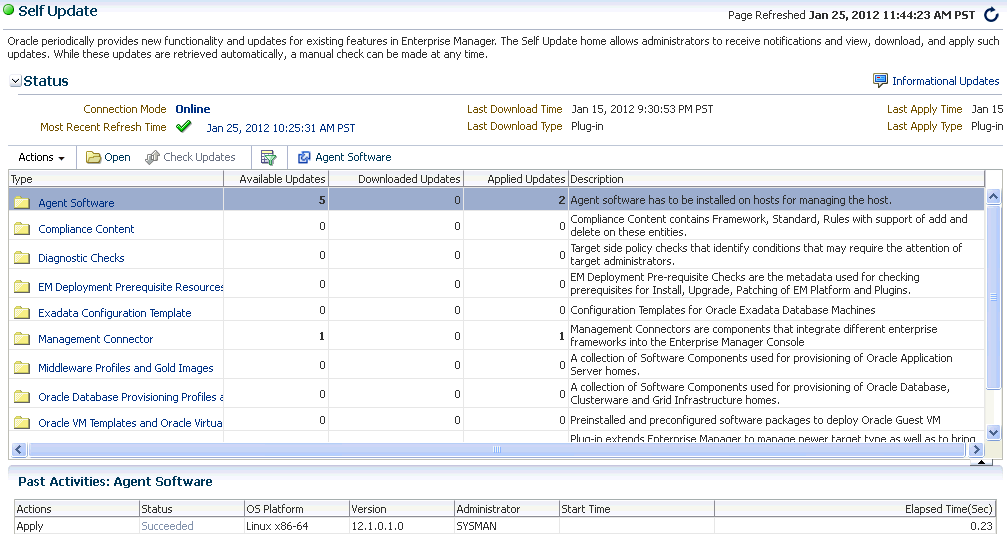Collapse the Past Activities panel splitter arrow
The width and height of the screenshot is (1007, 534).
click(x=981, y=463)
